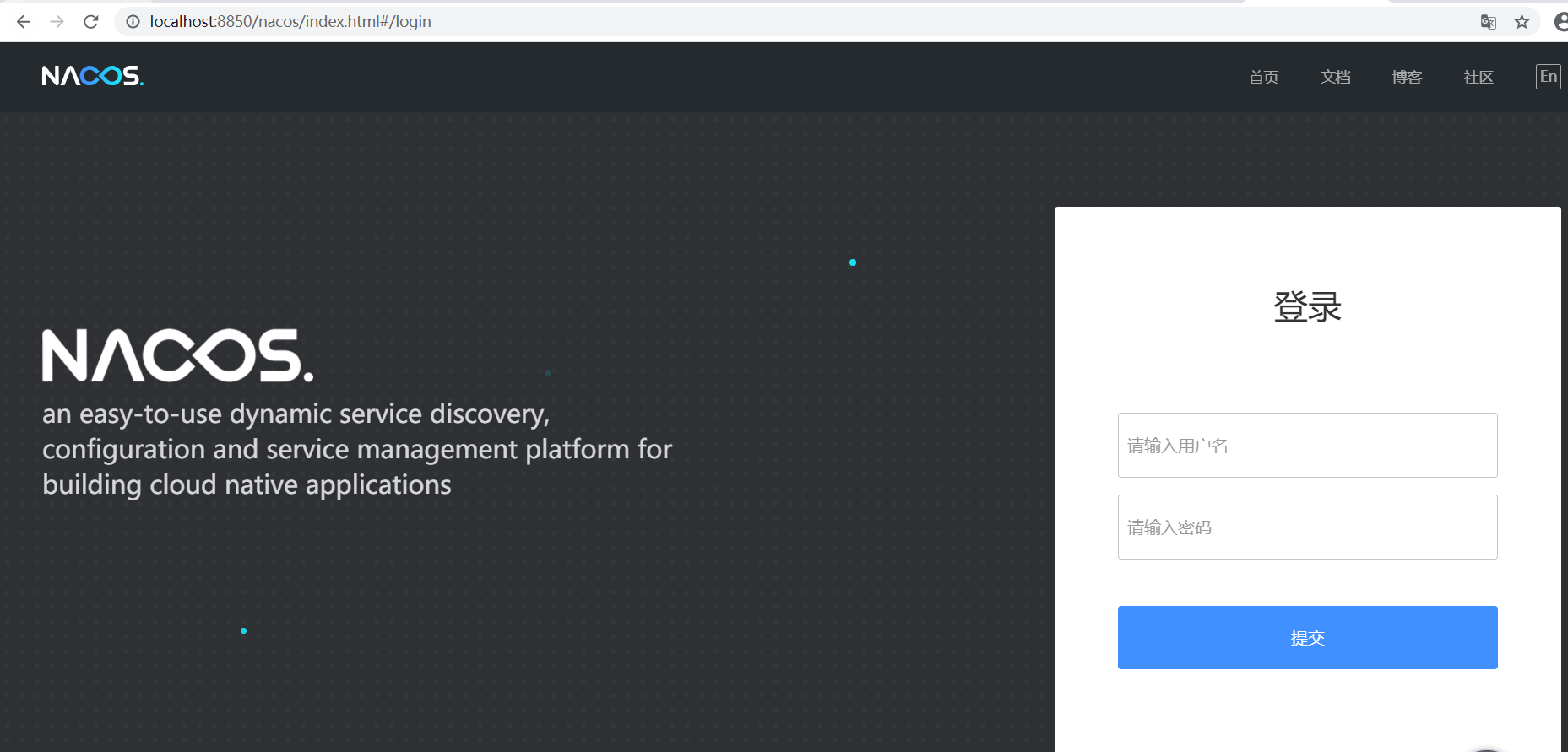
Task: Open 社区 in the top navigation
Action: pos(1478,77)
